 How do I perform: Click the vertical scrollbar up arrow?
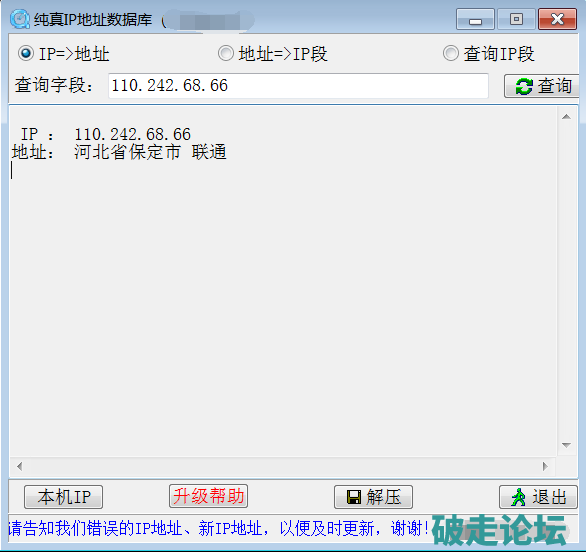point(566,117)
